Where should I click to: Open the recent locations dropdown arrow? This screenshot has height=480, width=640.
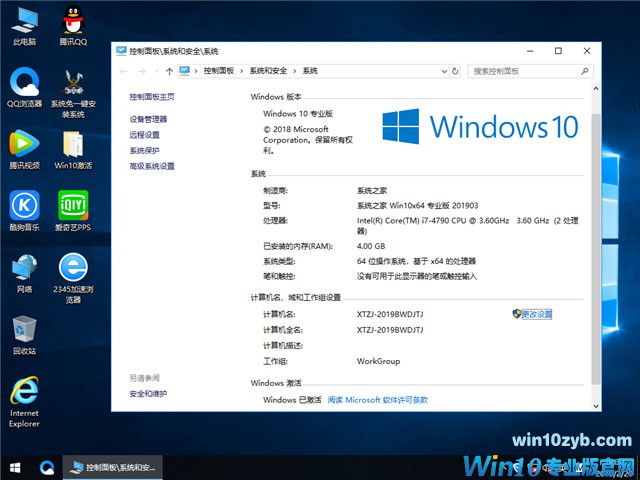pyautogui.click(x=156, y=71)
